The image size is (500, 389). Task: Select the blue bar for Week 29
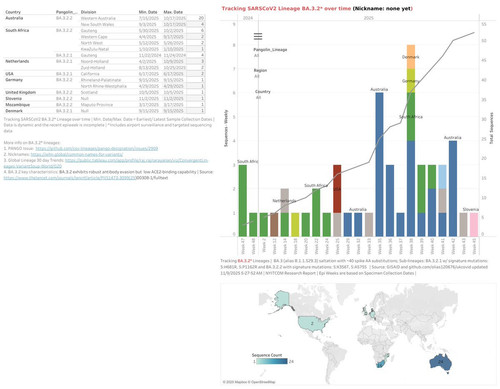click(348, 225)
